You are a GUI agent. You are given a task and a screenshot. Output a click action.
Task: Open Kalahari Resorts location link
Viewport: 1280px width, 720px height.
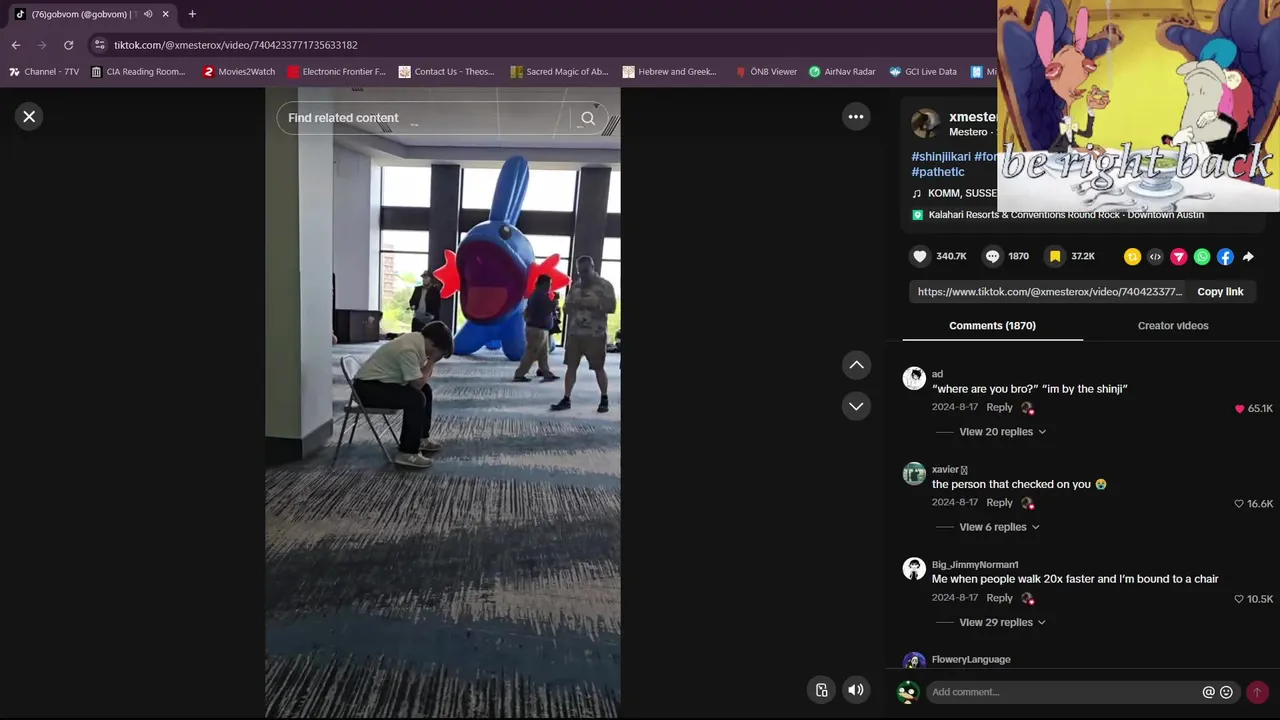(1066, 215)
